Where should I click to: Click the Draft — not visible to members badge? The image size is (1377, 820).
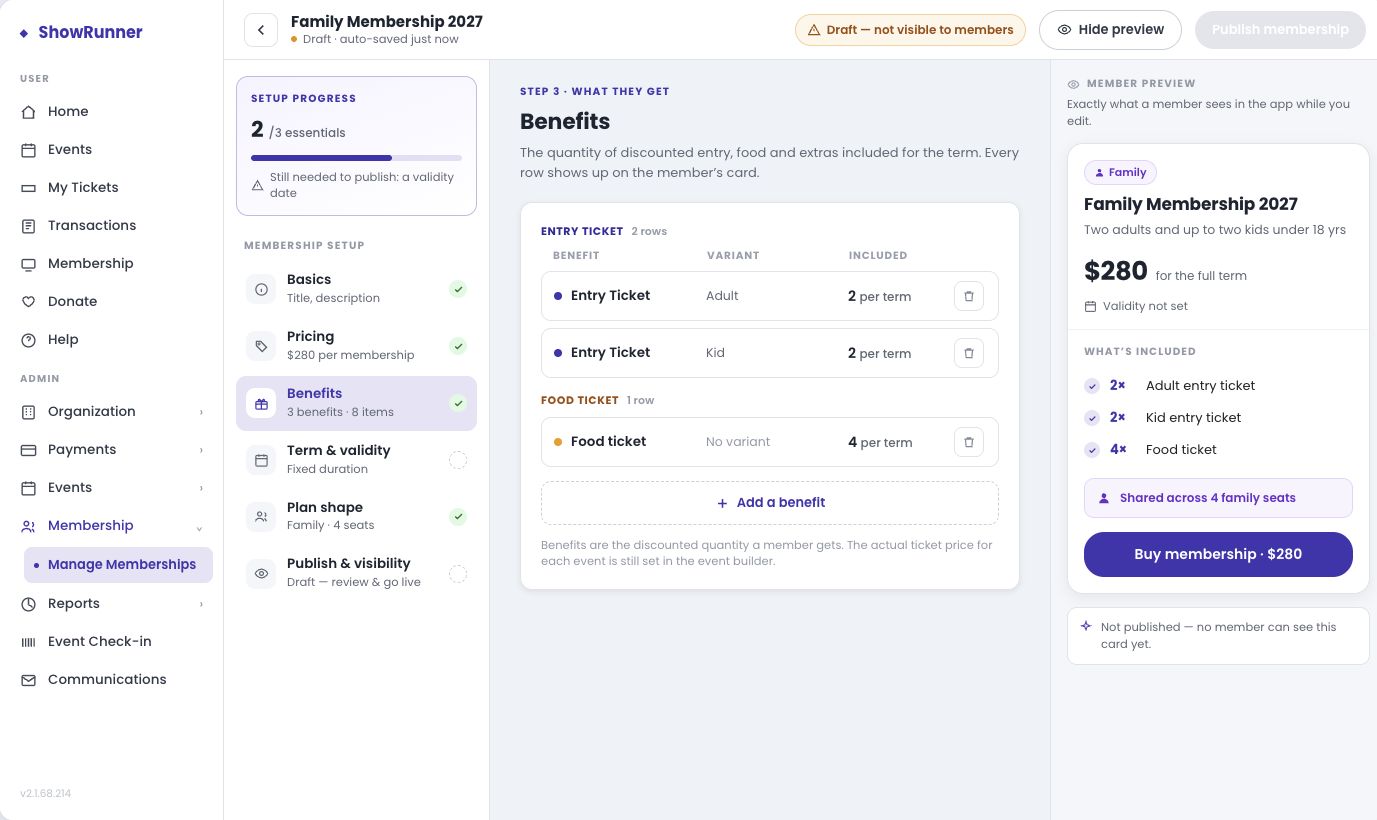tap(910, 30)
